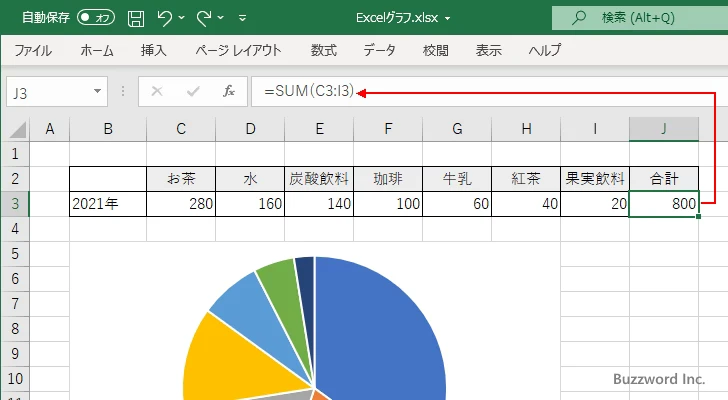Click the cell containing 2021年

pyautogui.click(x=108, y=204)
